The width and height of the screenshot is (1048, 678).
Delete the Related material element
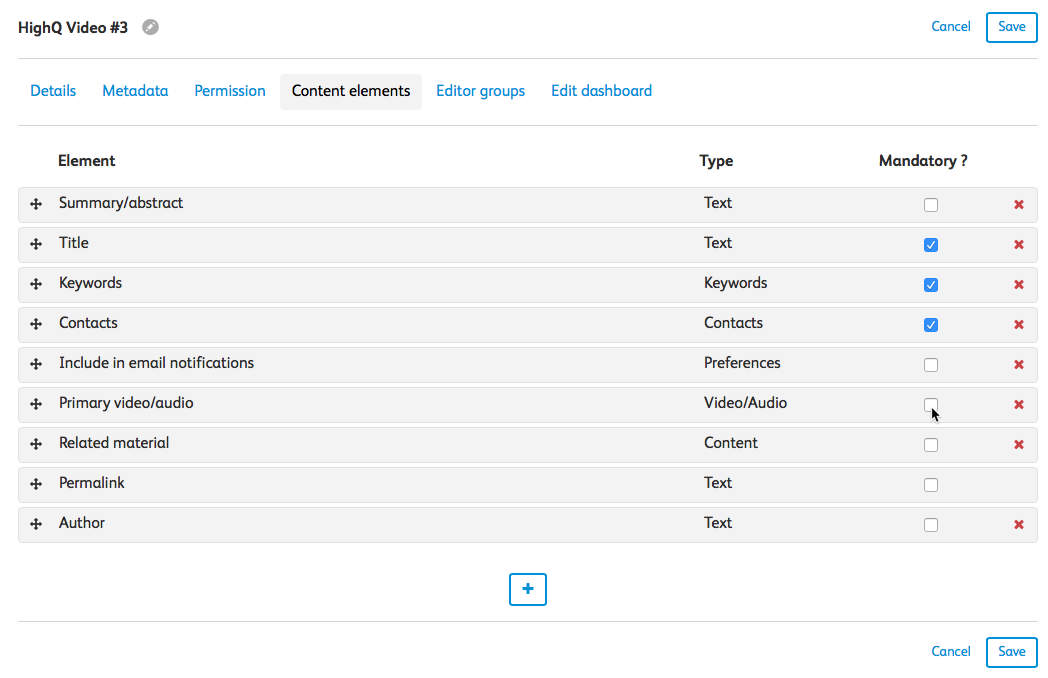(1019, 445)
